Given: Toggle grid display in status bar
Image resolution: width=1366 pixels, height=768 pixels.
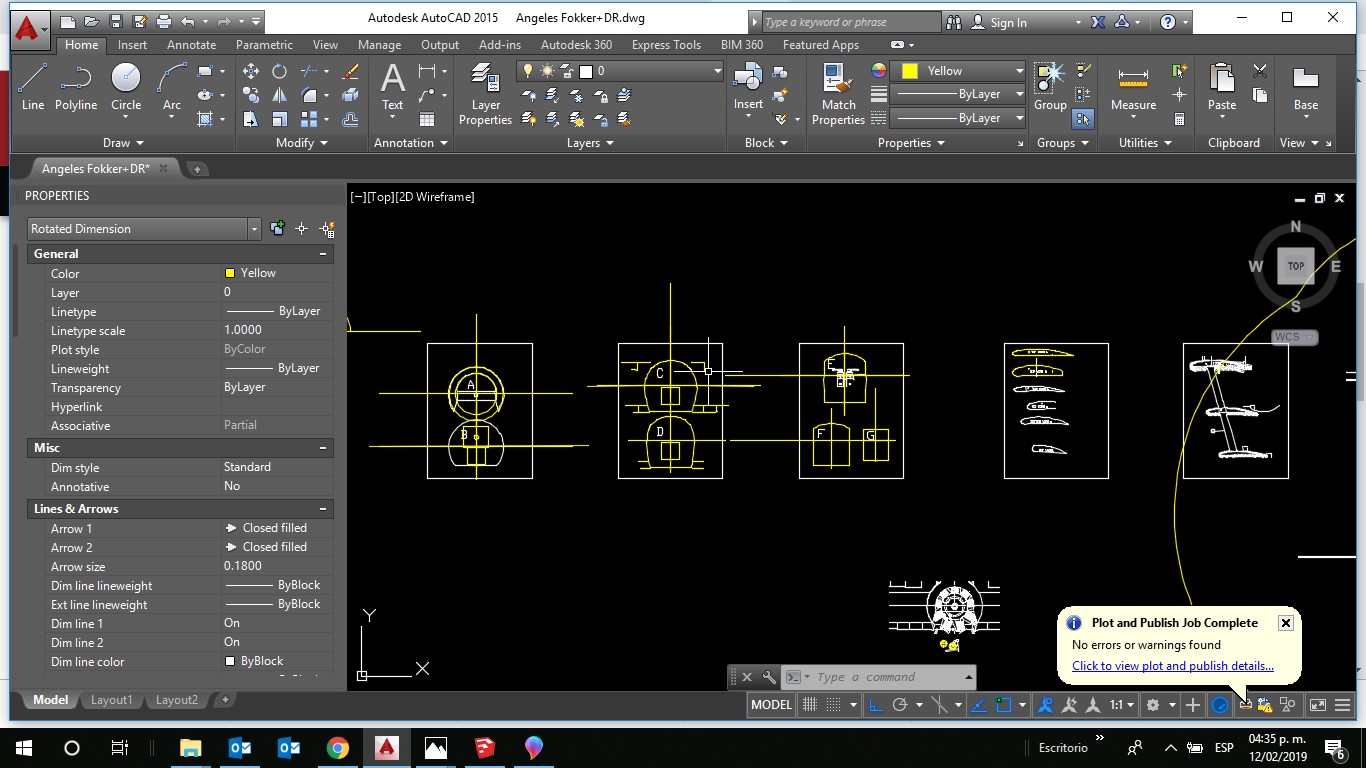Looking at the screenshot, I should 808,705.
